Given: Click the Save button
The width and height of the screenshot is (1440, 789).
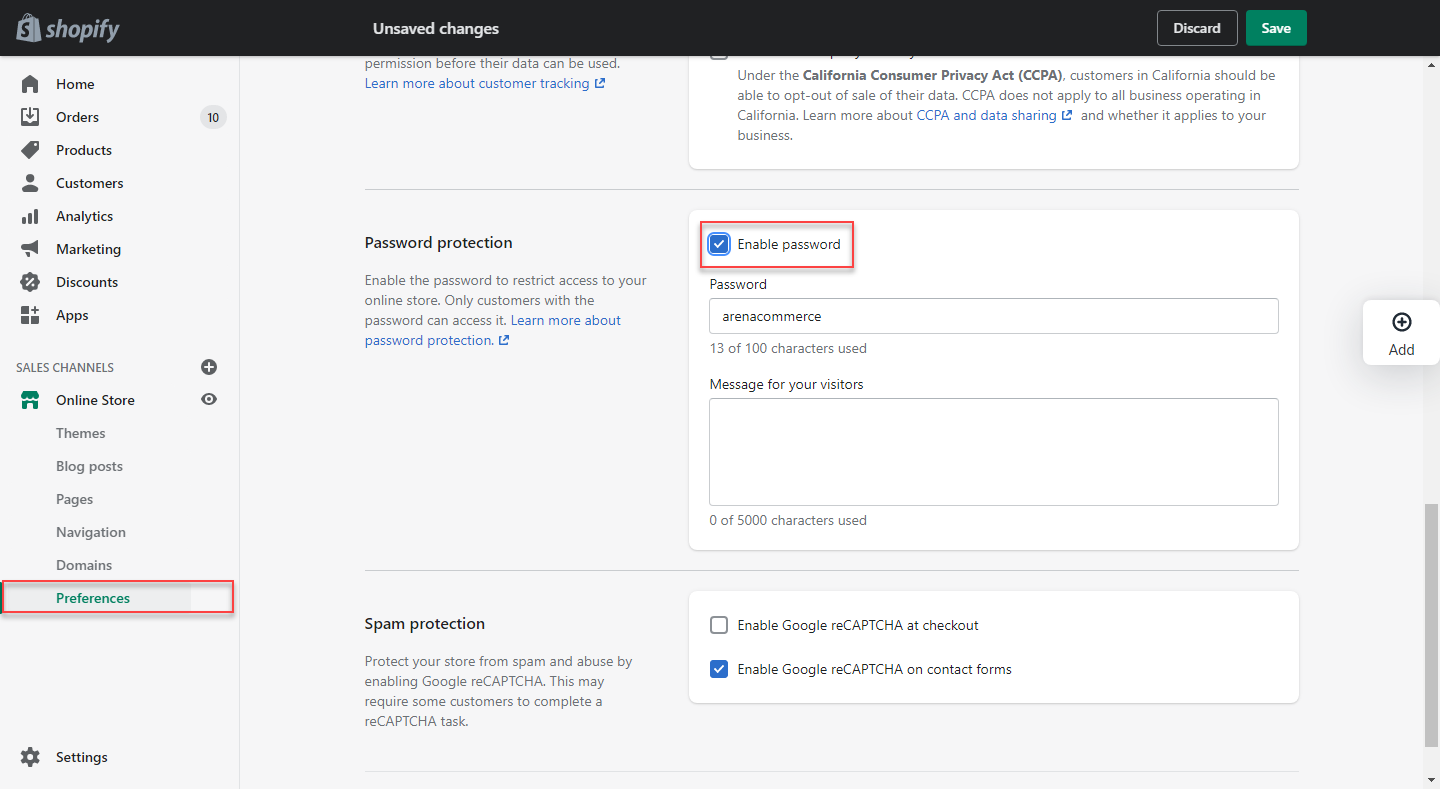Looking at the screenshot, I should (1276, 28).
